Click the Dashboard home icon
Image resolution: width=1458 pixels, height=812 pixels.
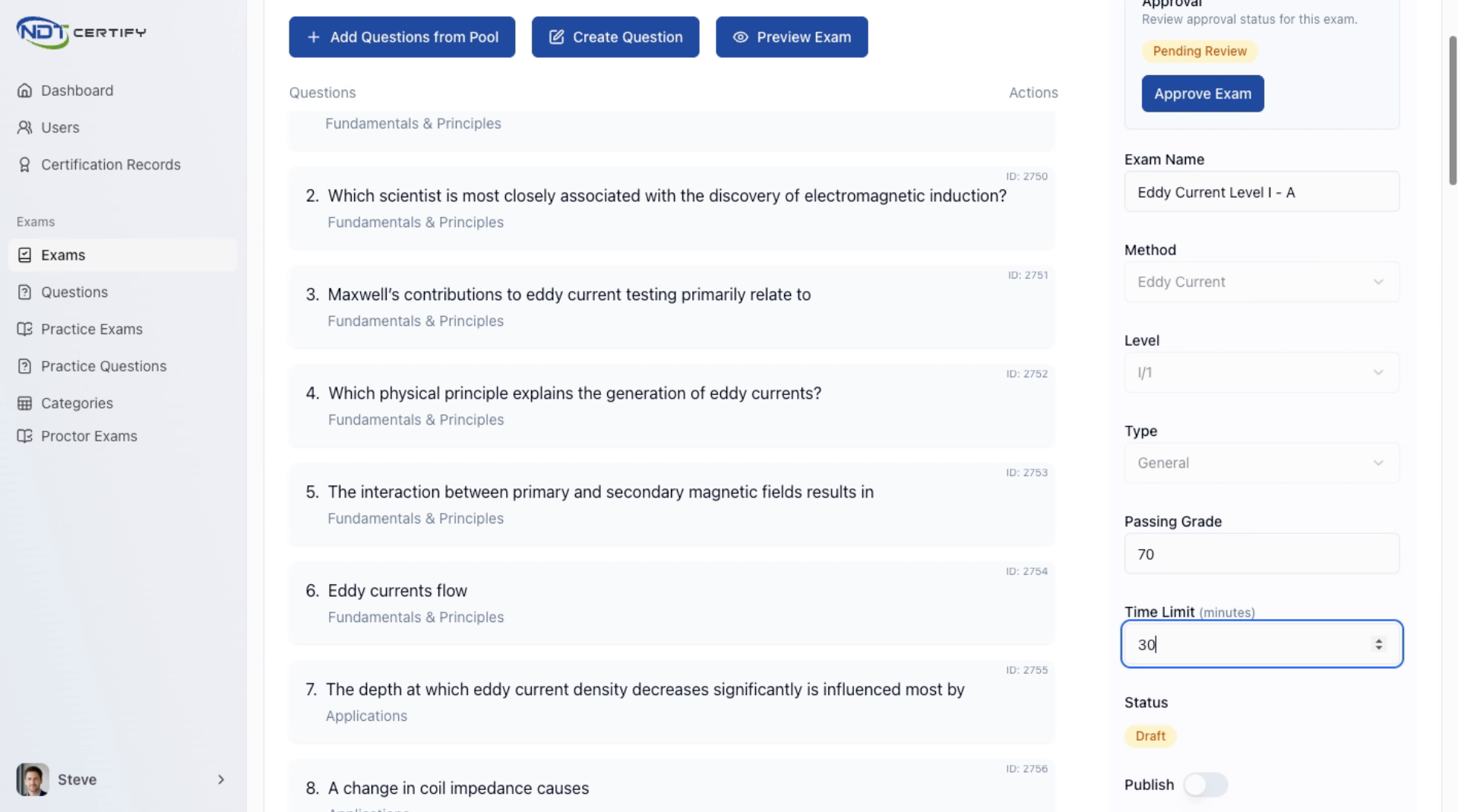click(24, 90)
